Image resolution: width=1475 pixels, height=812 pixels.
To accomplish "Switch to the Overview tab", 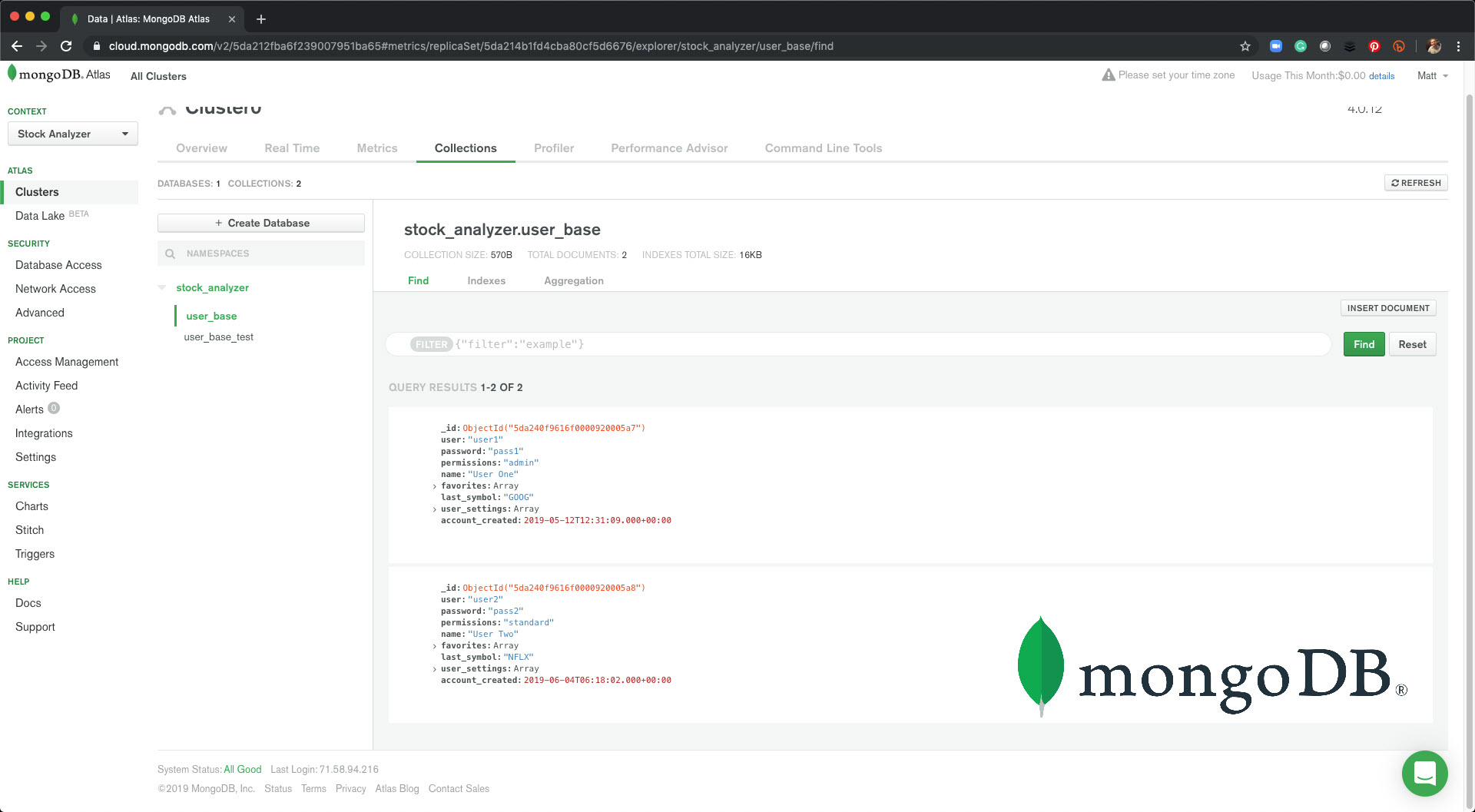I will pos(201,148).
